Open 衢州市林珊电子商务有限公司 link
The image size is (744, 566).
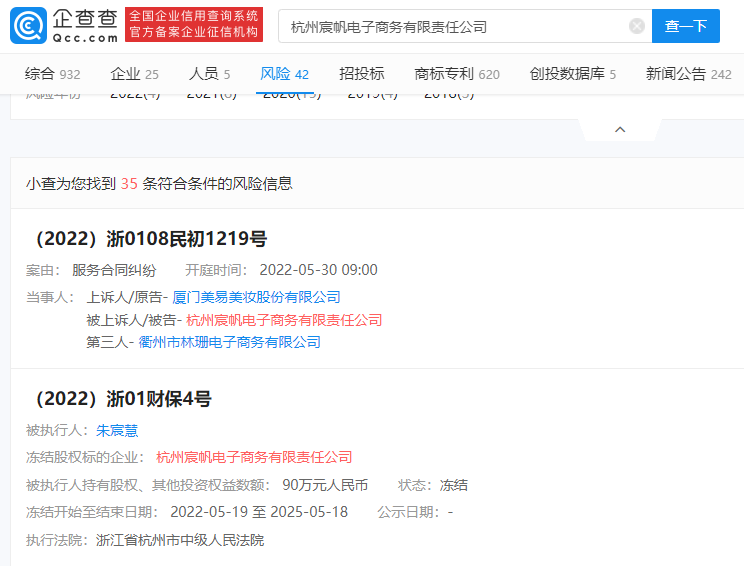[x=230, y=342]
